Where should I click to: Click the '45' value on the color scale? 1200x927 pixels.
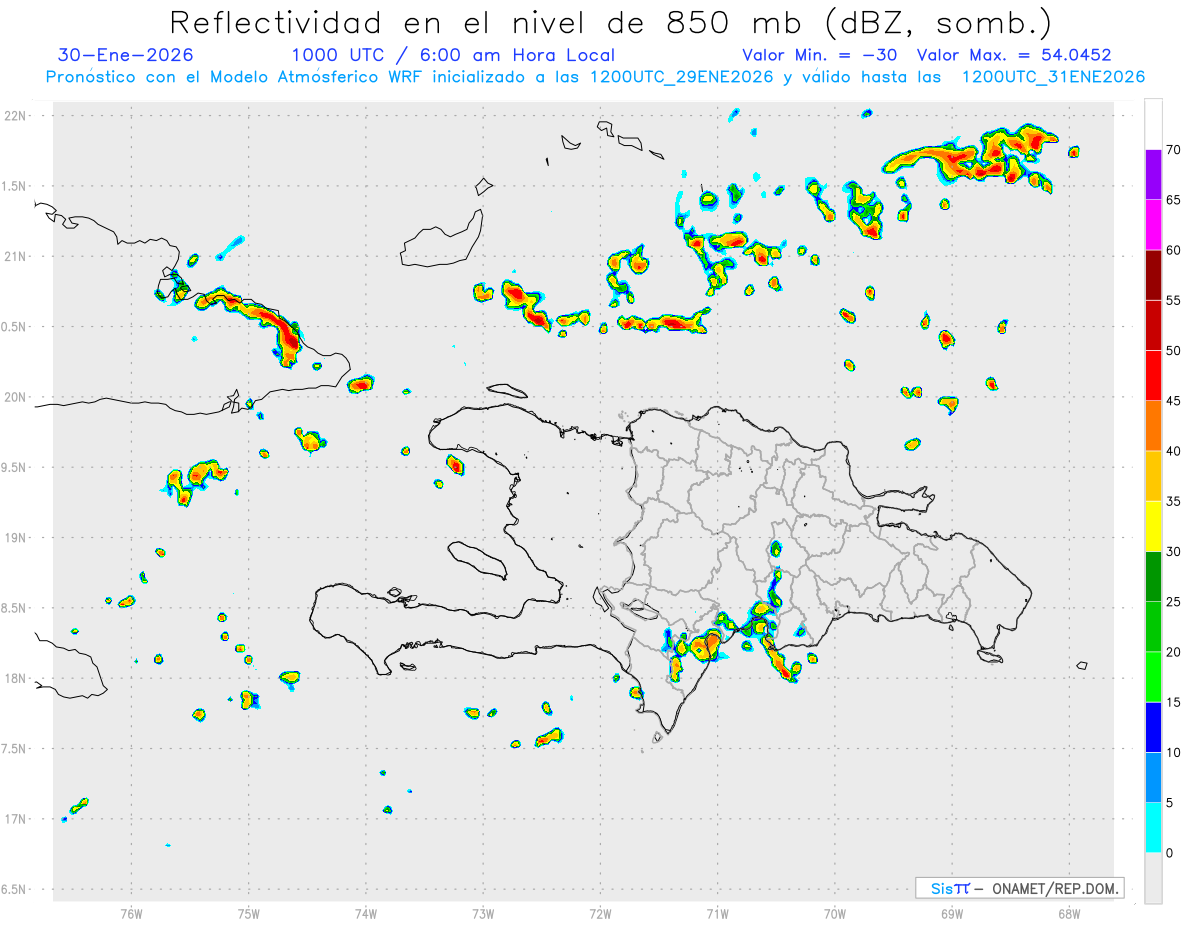pos(1174,401)
